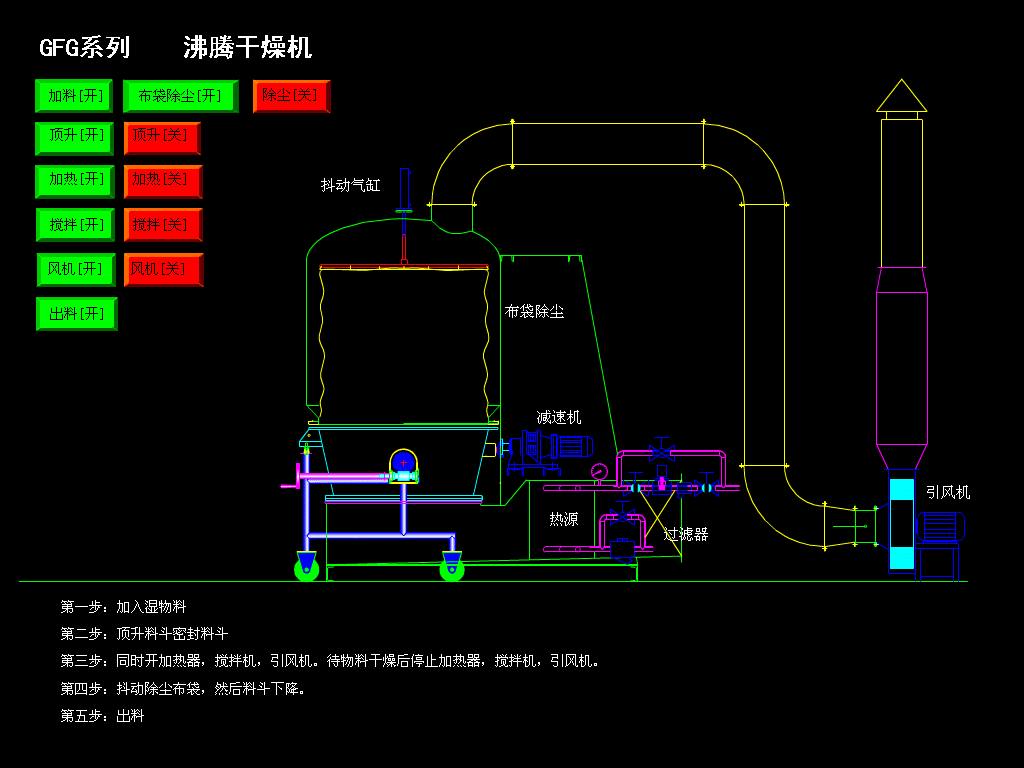Select the round pressure gauge

[x=599, y=471]
